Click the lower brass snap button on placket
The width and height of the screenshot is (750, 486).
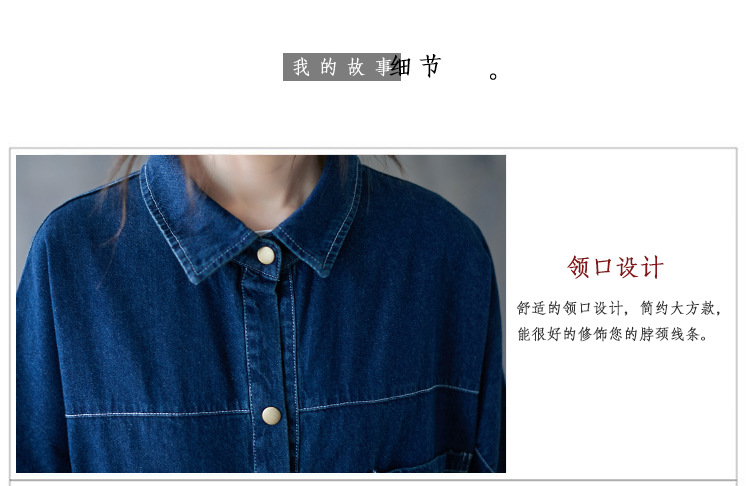coord(271,416)
